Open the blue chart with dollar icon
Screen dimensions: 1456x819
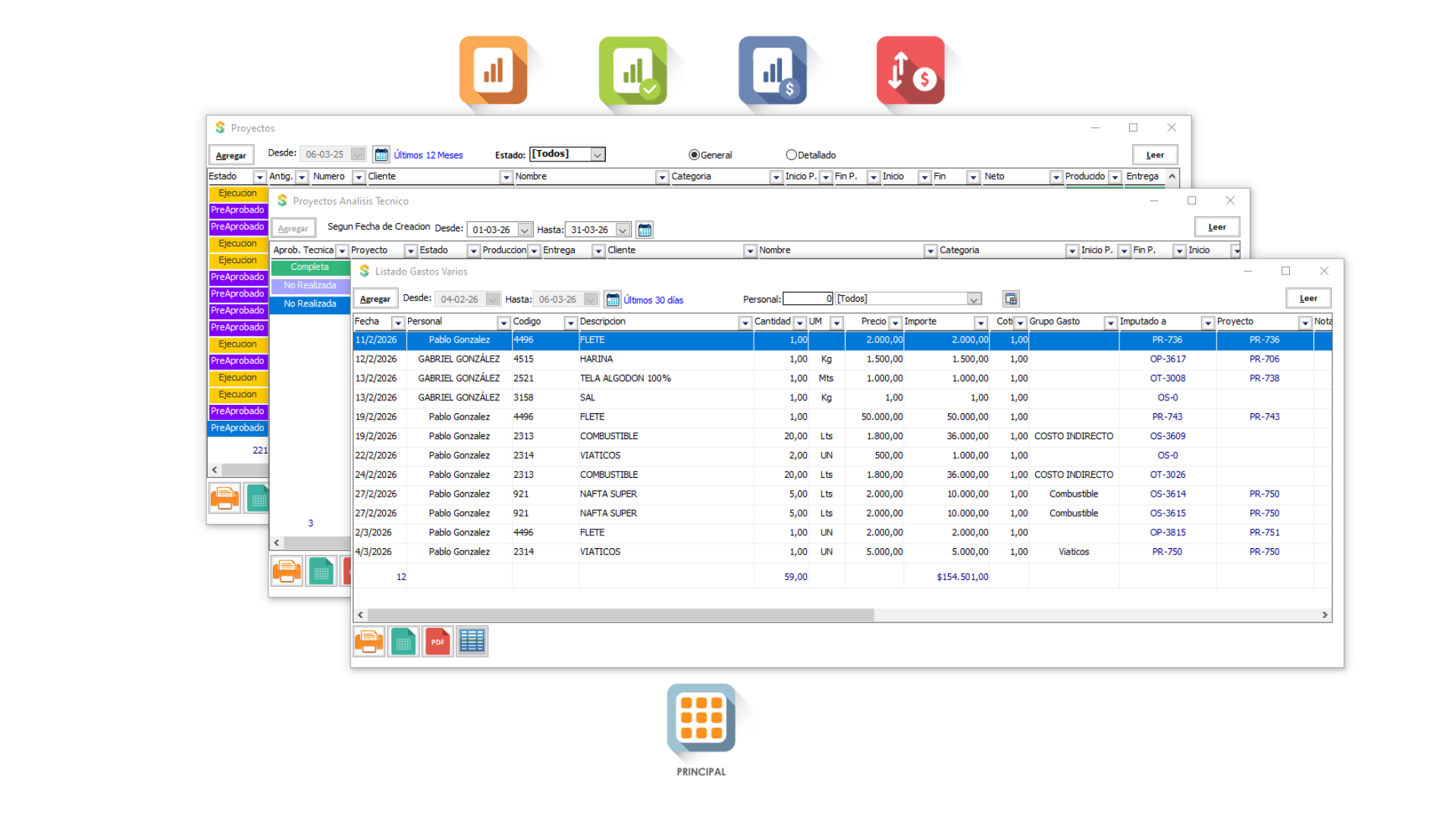(773, 70)
